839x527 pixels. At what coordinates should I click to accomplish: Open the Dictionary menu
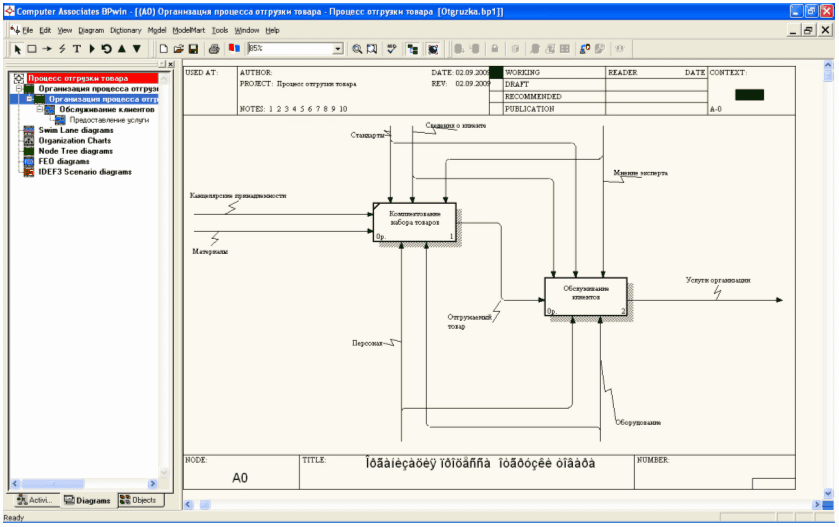tap(126, 30)
